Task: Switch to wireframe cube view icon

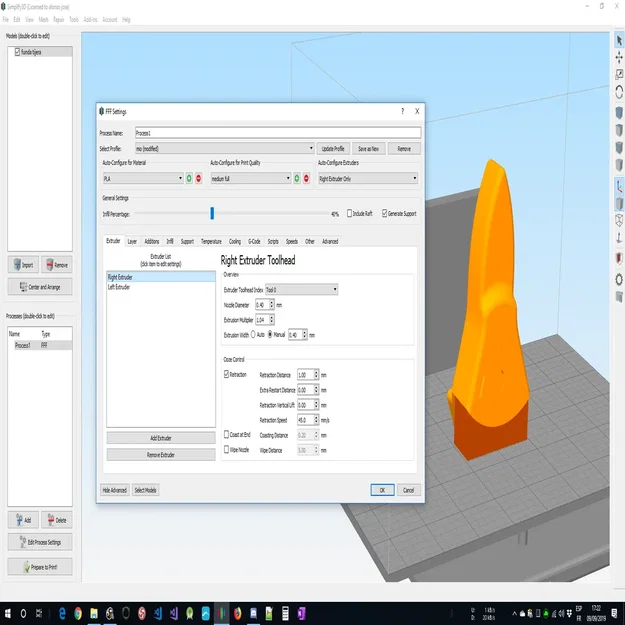Action: tap(619, 220)
